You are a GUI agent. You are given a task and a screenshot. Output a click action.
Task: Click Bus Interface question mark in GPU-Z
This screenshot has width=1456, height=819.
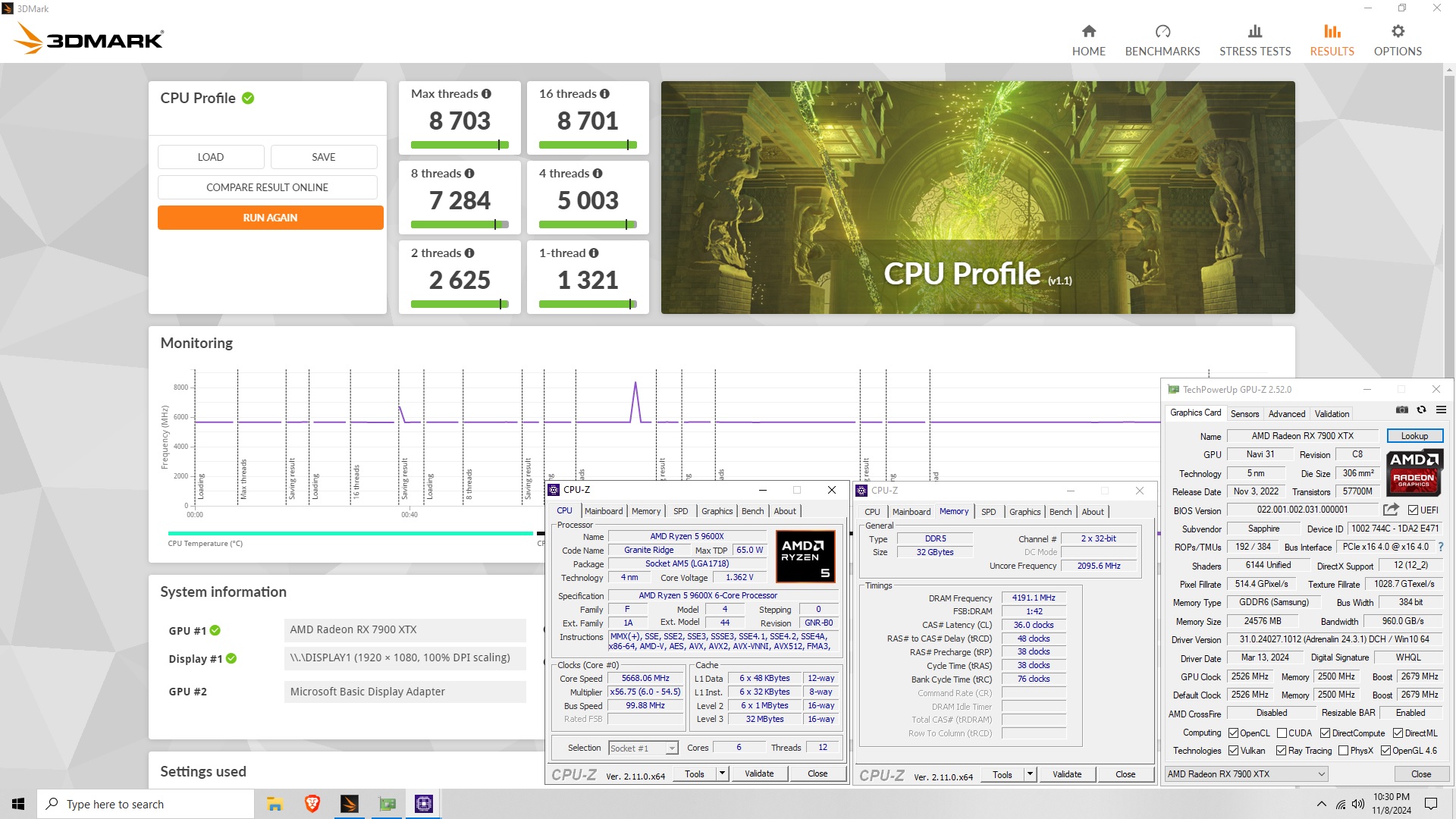(x=1441, y=547)
